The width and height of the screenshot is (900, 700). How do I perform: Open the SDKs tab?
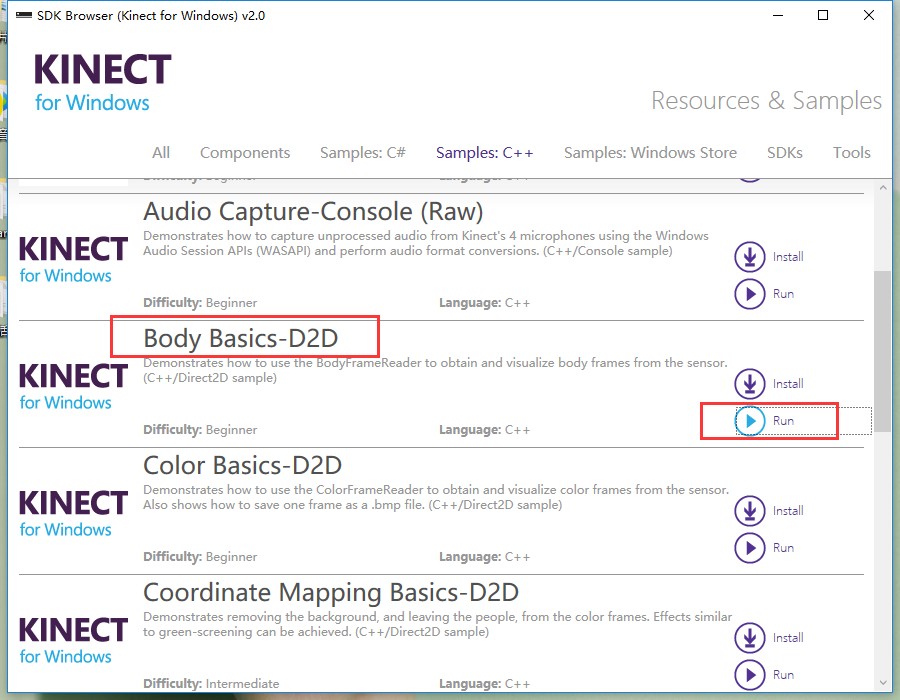pos(785,152)
